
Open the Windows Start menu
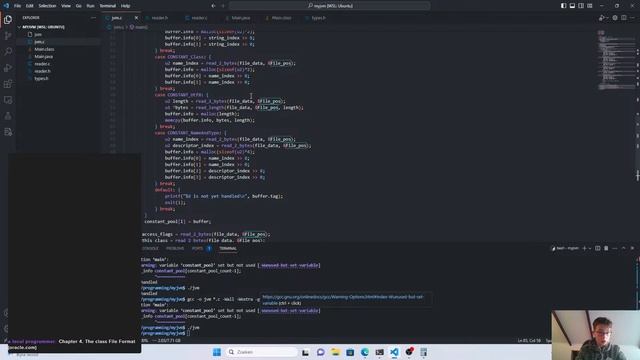(x=217, y=352)
